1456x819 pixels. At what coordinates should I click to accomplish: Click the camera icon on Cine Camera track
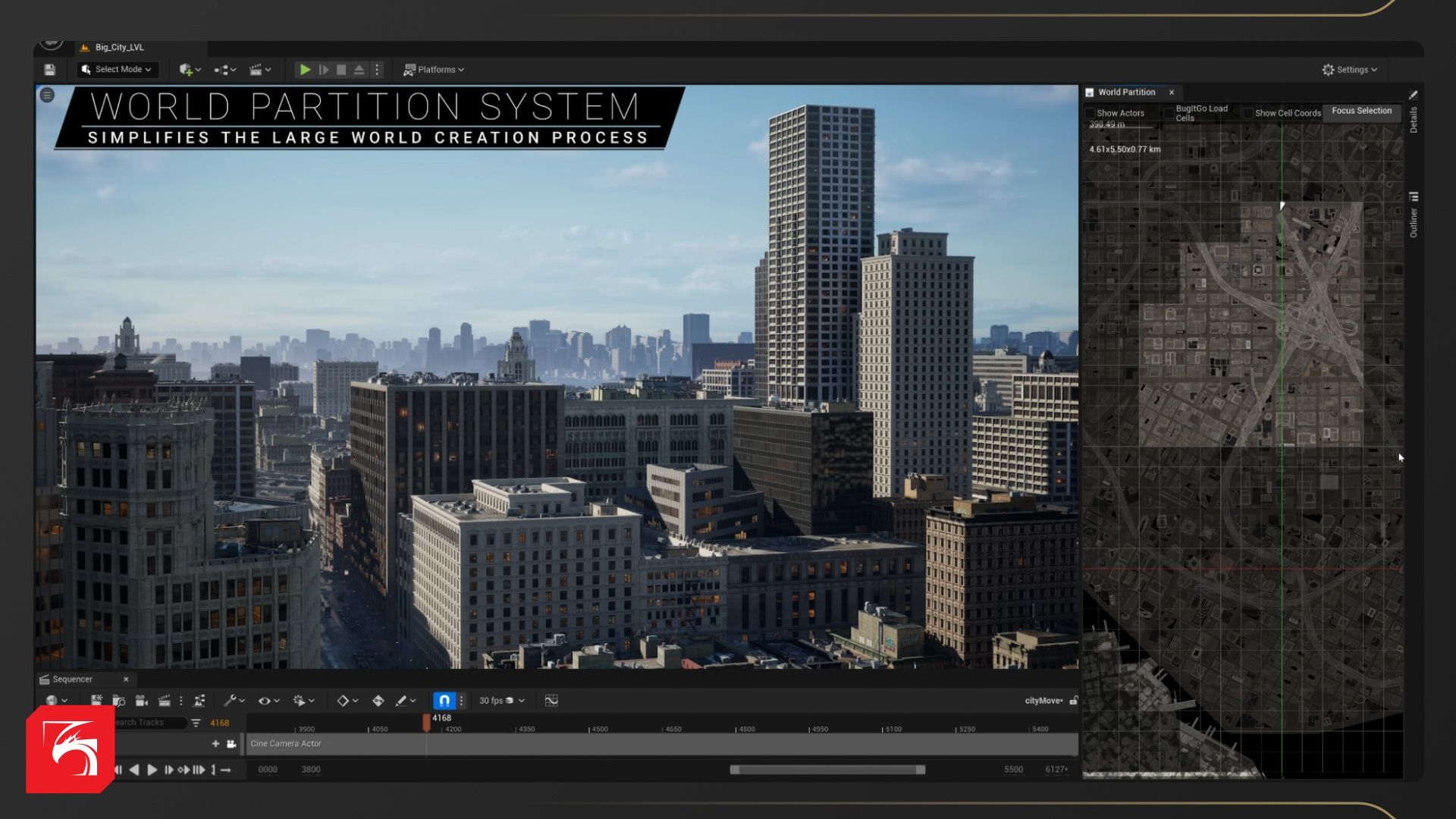(x=231, y=744)
